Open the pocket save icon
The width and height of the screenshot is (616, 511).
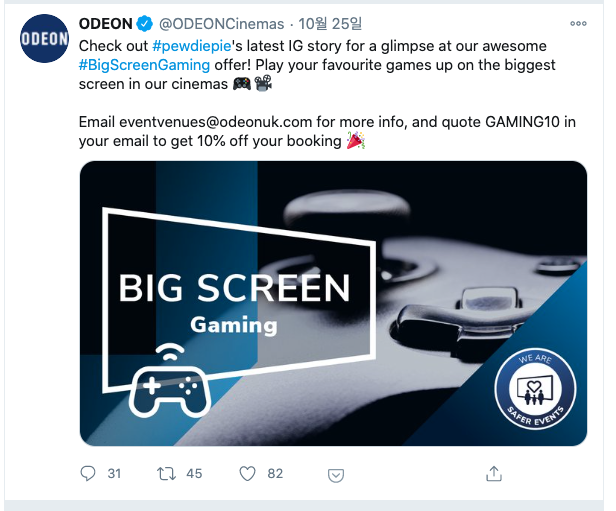pos(336,475)
